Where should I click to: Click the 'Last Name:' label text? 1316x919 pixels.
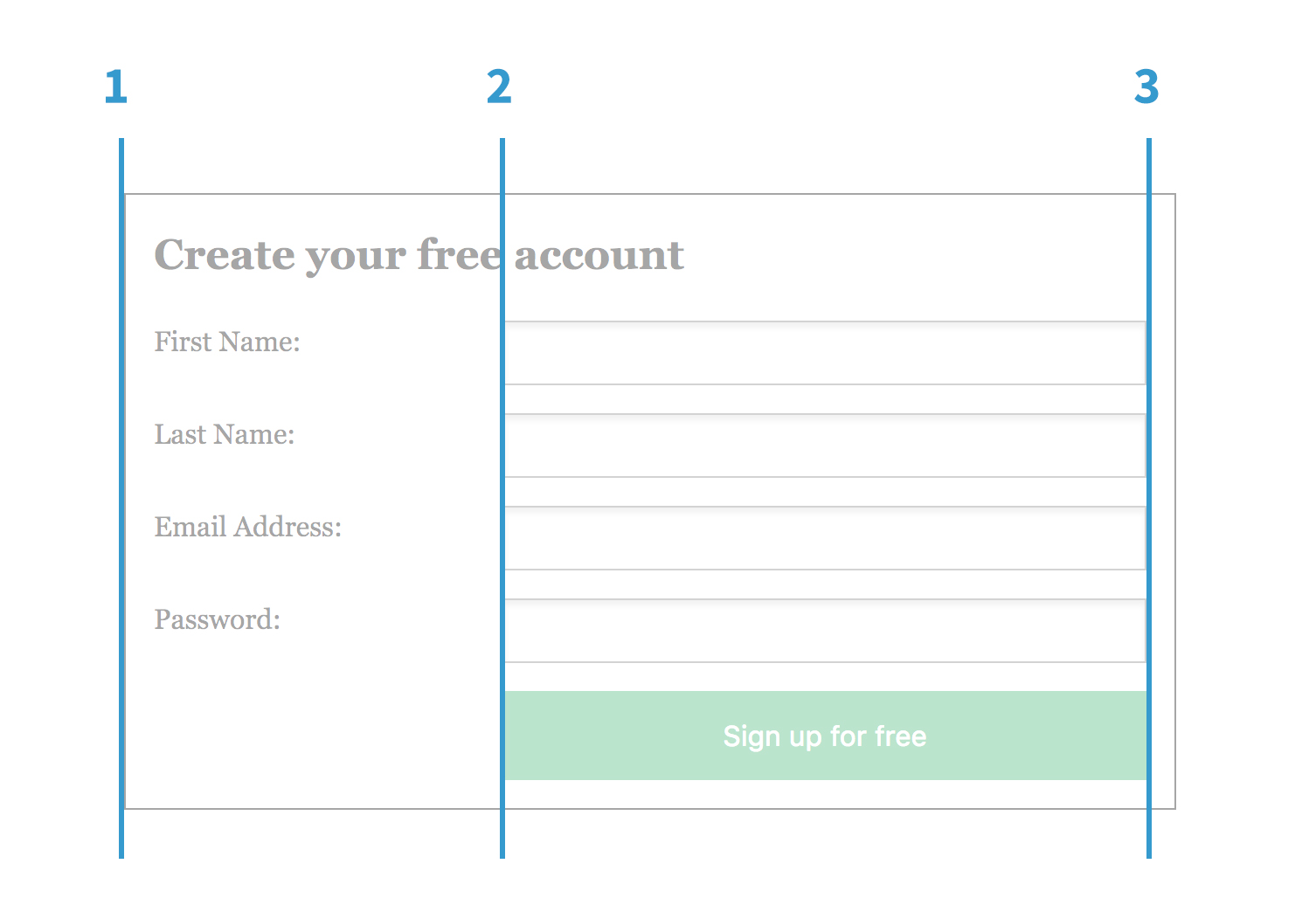pyautogui.click(x=225, y=434)
